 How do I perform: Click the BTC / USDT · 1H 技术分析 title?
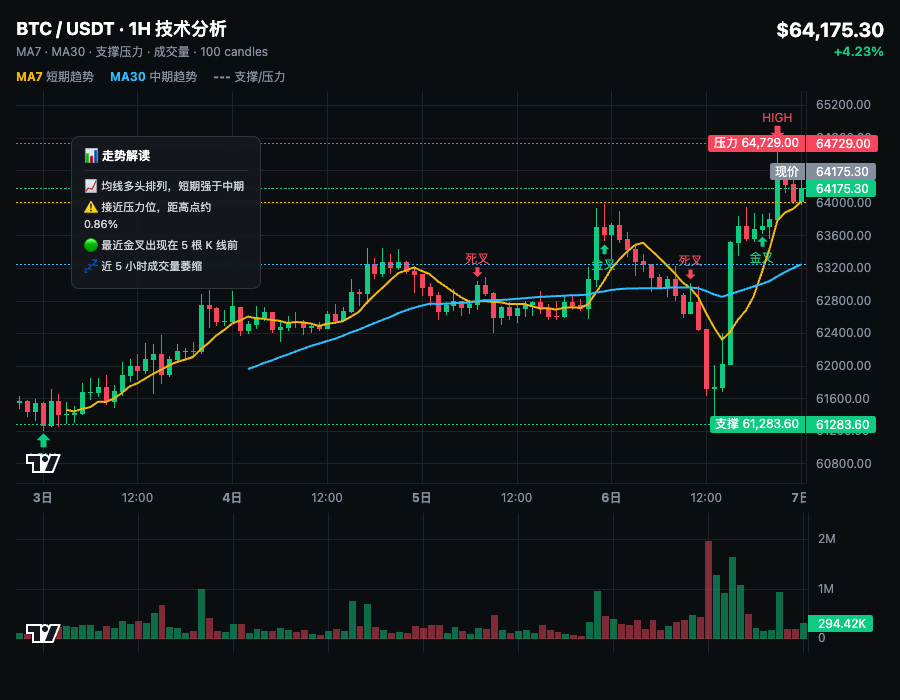121,29
